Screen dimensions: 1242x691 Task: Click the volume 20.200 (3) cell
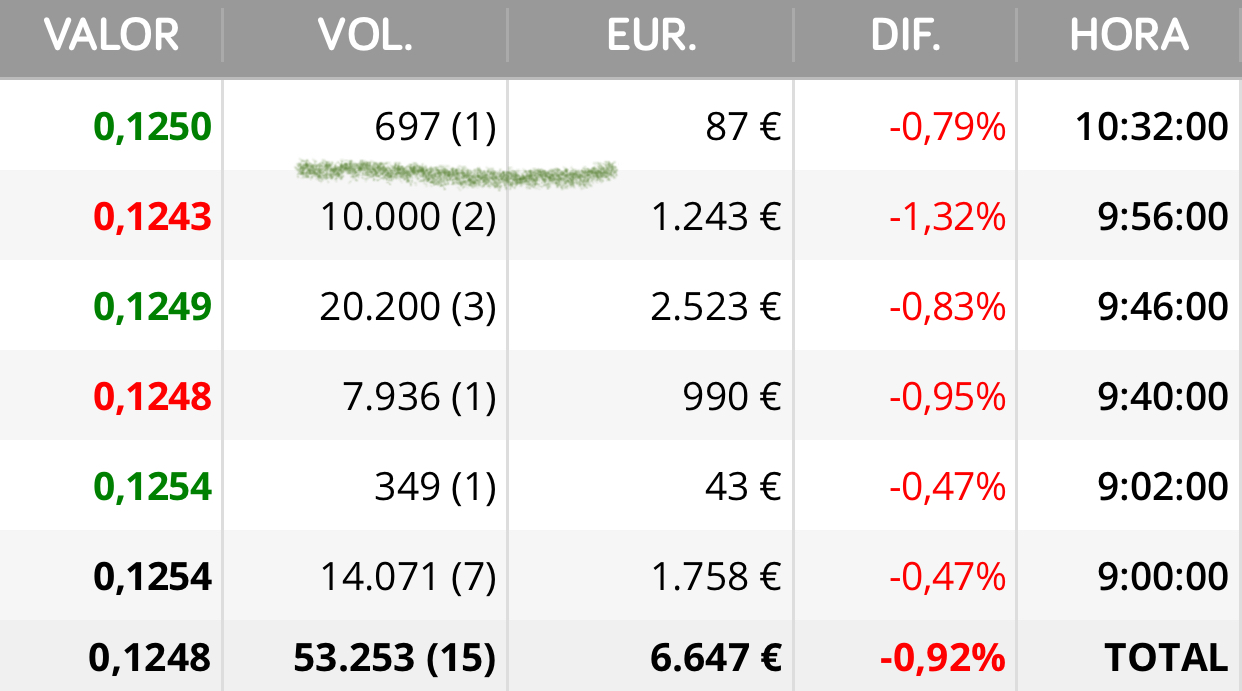pos(408,307)
